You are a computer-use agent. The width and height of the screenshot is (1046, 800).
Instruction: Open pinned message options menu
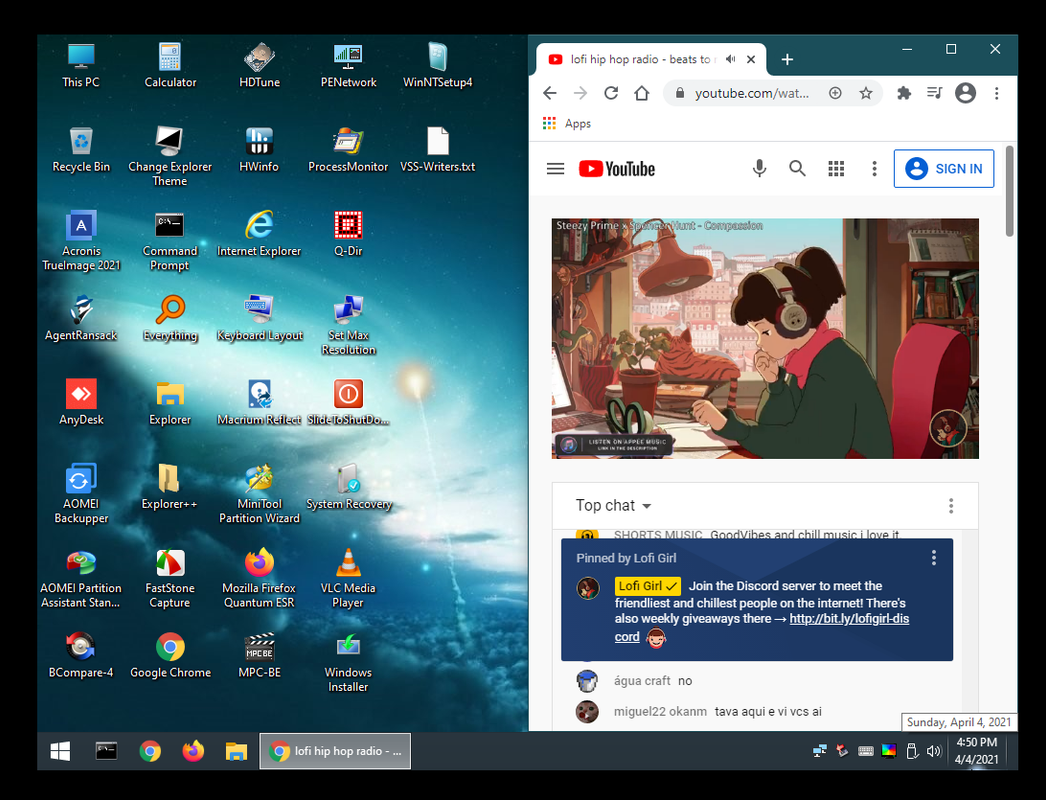tap(933, 558)
